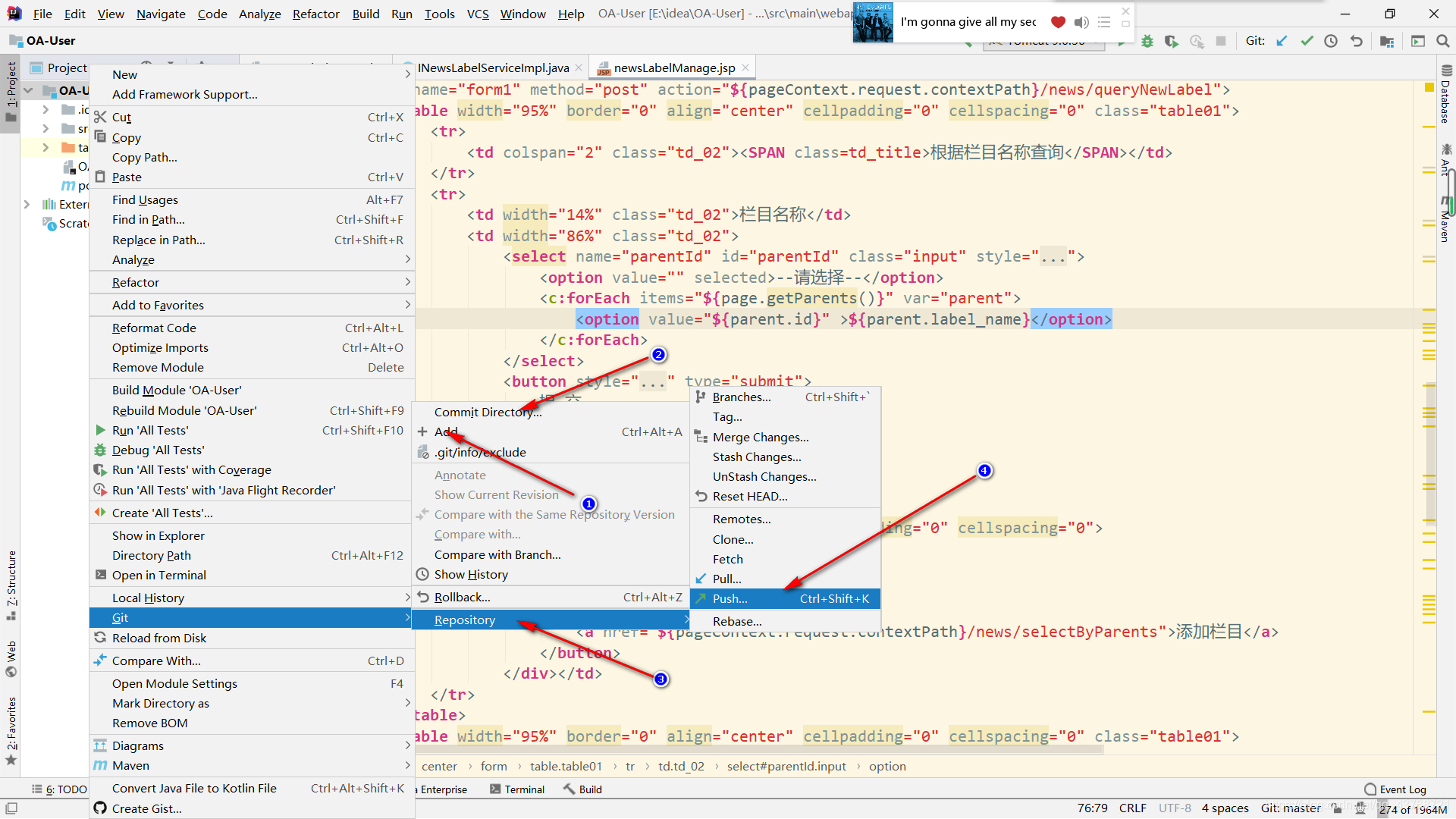Open the Project Structure toolbar icon
The width and height of the screenshot is (1456, 819).
[x=1387, y=41]
